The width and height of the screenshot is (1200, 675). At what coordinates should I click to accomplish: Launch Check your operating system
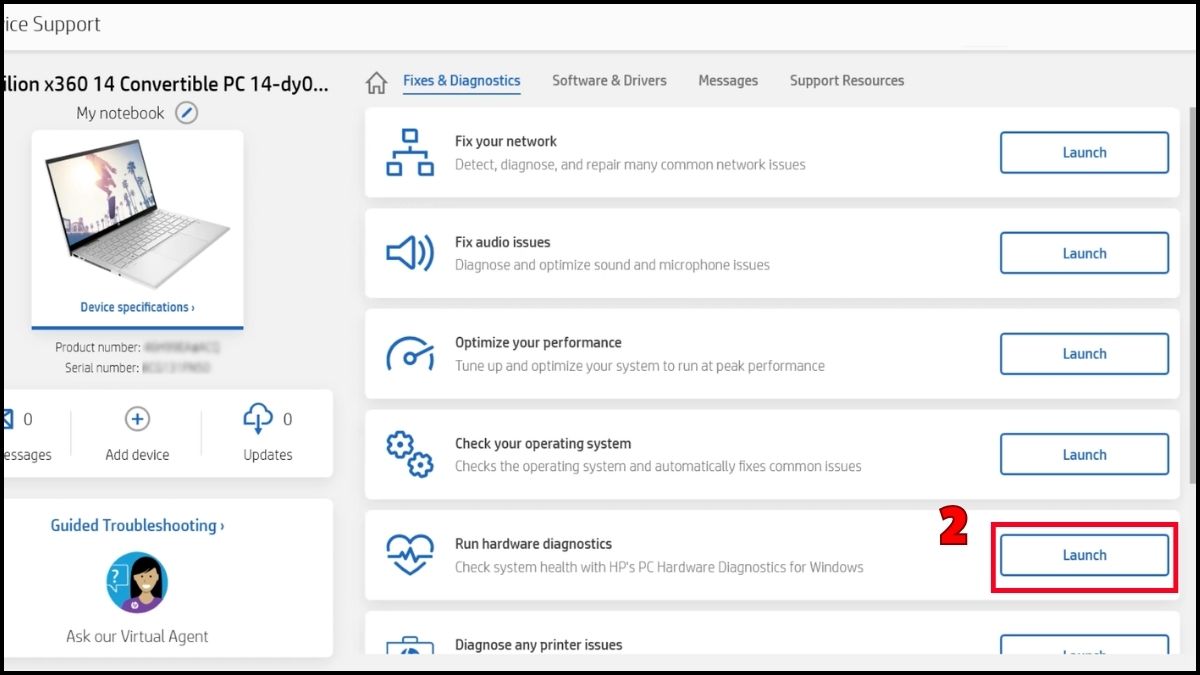pyautogui.click(x=1084, y=454)
